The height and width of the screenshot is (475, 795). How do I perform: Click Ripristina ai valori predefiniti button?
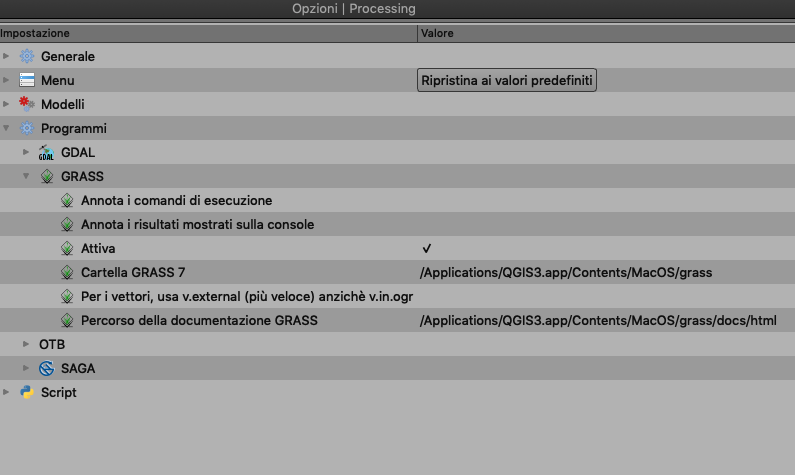point(507,80)
